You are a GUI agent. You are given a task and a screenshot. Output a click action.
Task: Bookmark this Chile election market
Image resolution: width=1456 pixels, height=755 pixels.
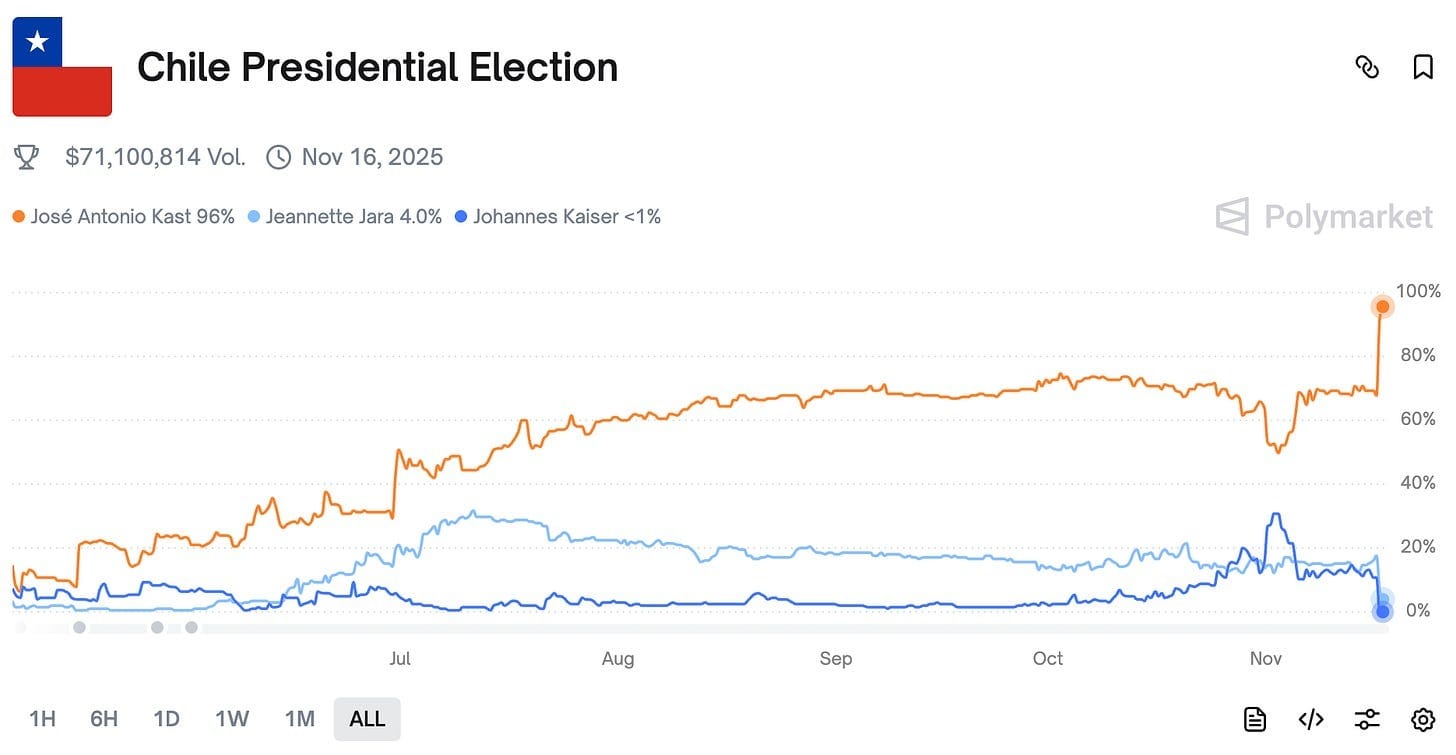(1422, 67)
